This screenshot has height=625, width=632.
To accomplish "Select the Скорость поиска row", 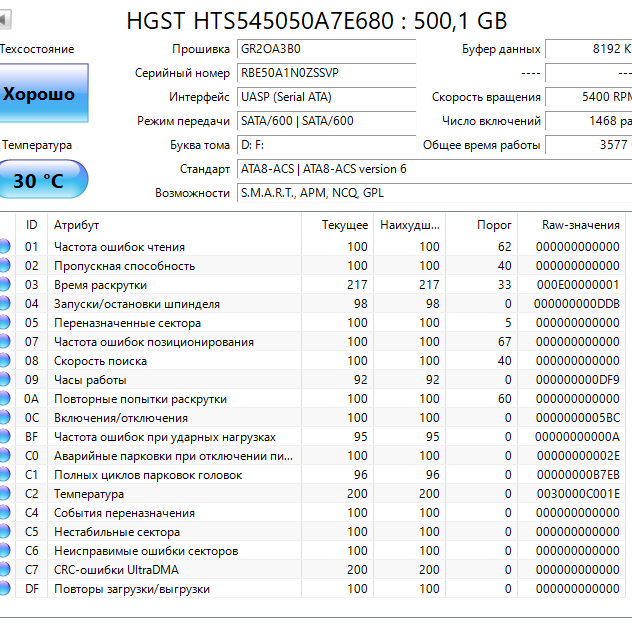I will click(x=312, y=360).
